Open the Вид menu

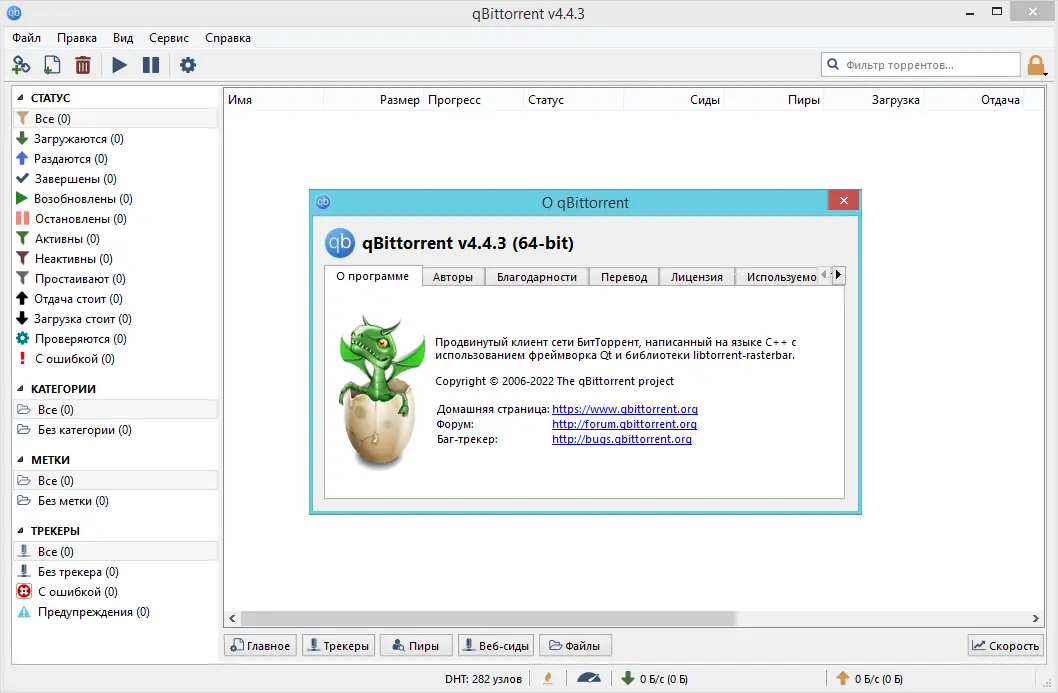(x=123, y=38)
